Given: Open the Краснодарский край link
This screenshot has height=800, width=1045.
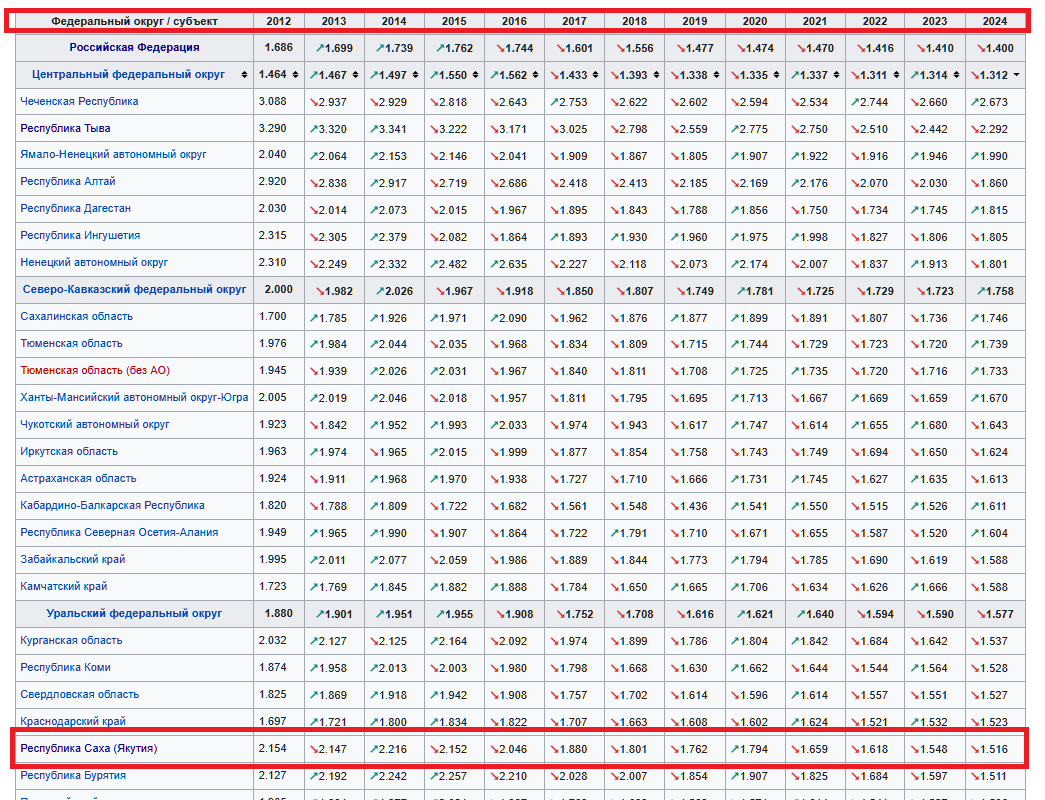Looking at the screenshot, I should [x=73, y=721].
